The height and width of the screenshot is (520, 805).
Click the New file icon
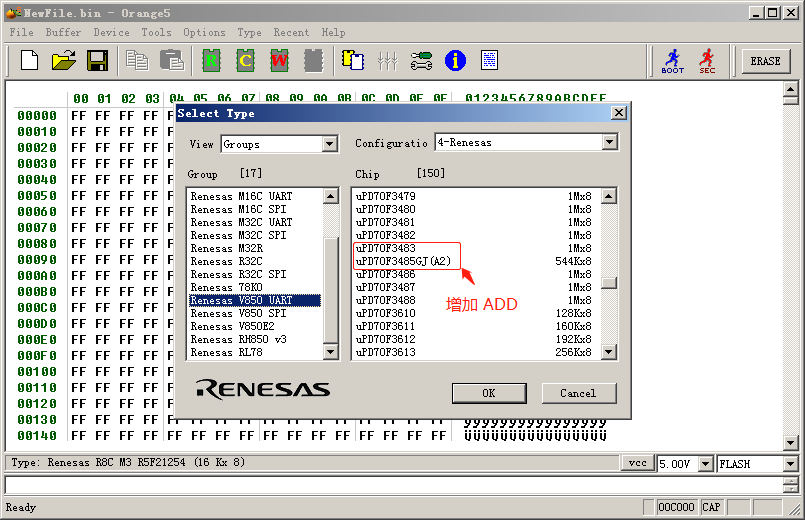29,61
